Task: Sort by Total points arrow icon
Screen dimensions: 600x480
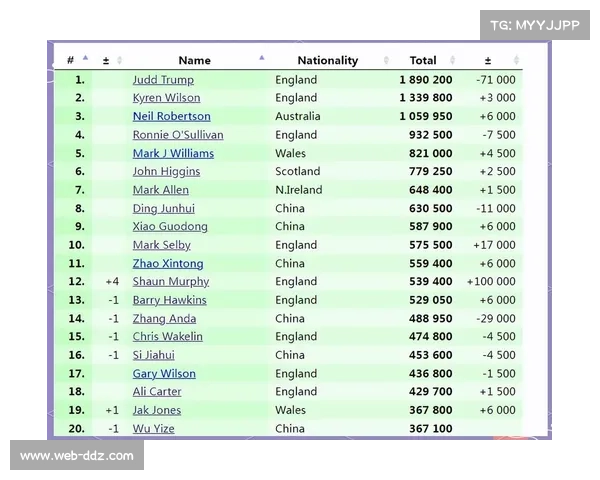Action: click(452, 61)
